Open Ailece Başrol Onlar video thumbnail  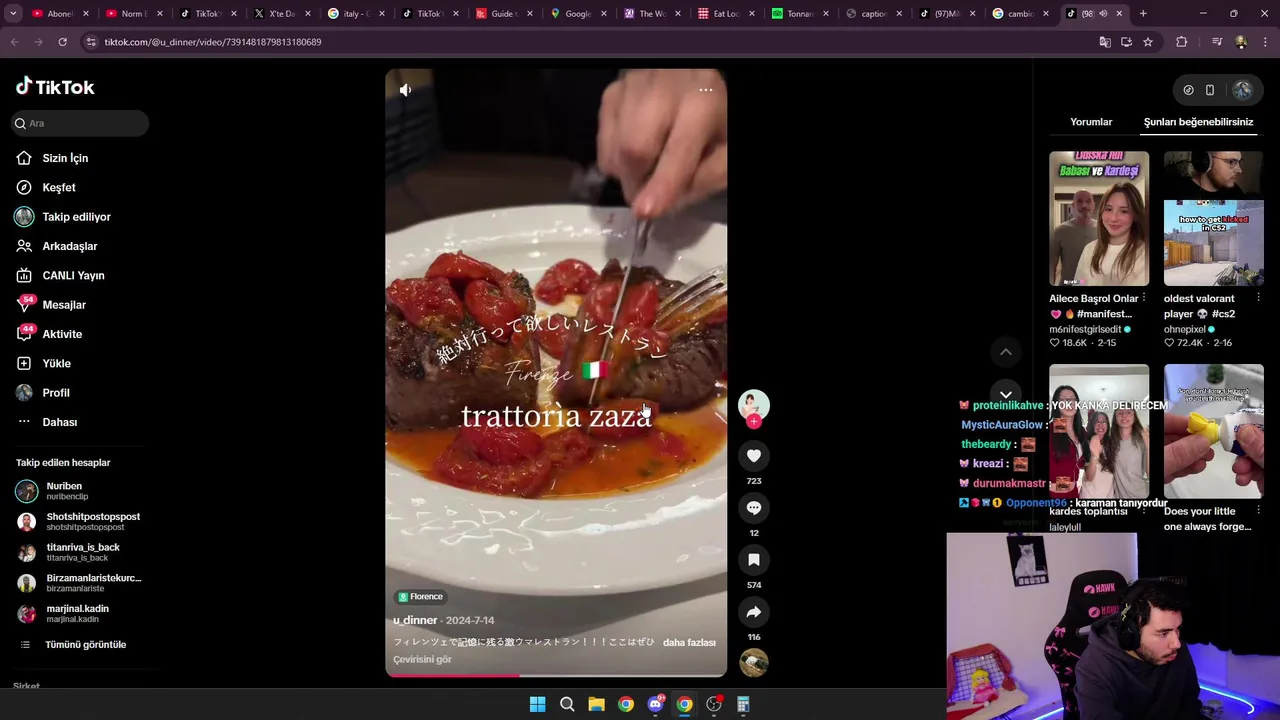1099,218
